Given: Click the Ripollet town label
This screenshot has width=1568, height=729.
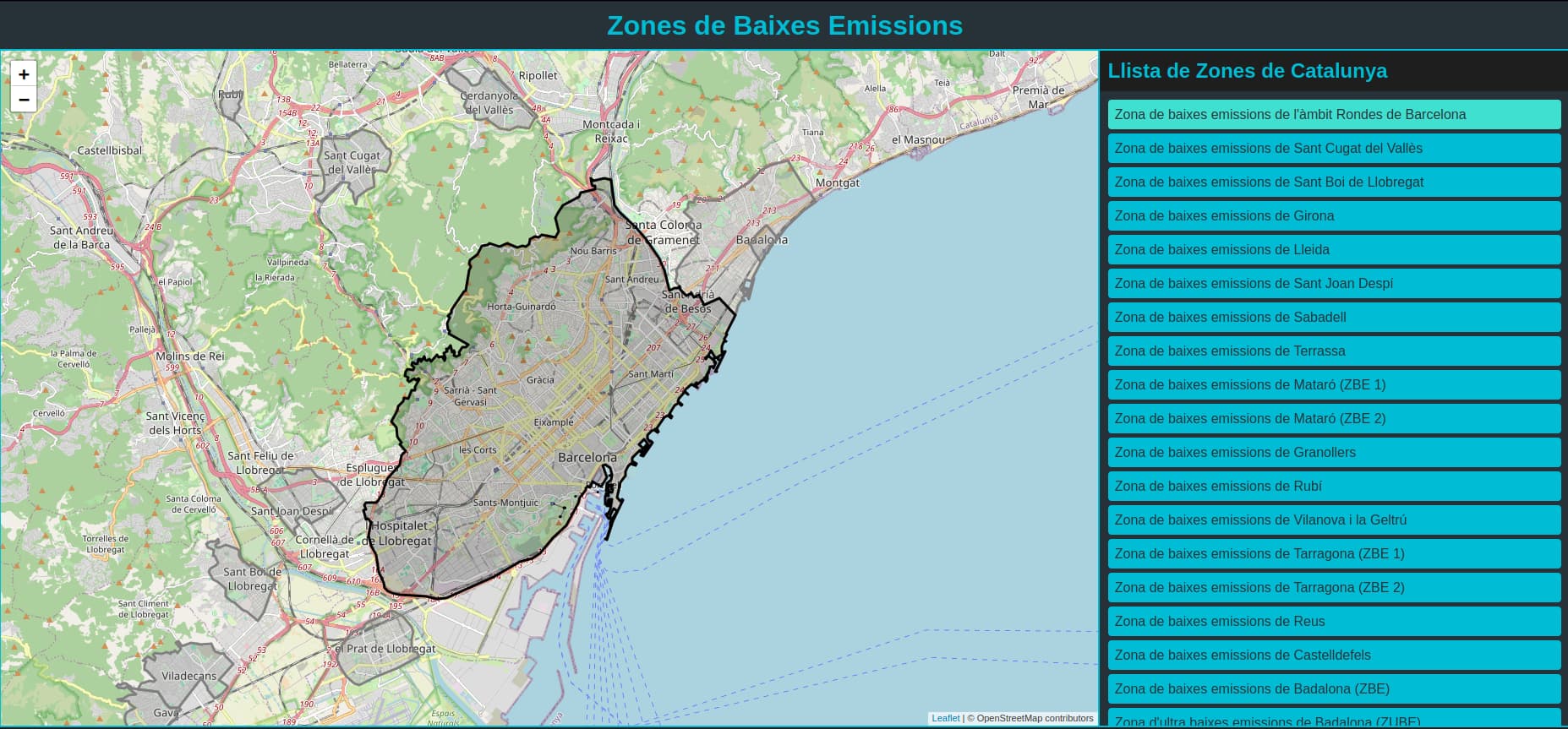Looking at the screenshot, I should pos(538,75).
